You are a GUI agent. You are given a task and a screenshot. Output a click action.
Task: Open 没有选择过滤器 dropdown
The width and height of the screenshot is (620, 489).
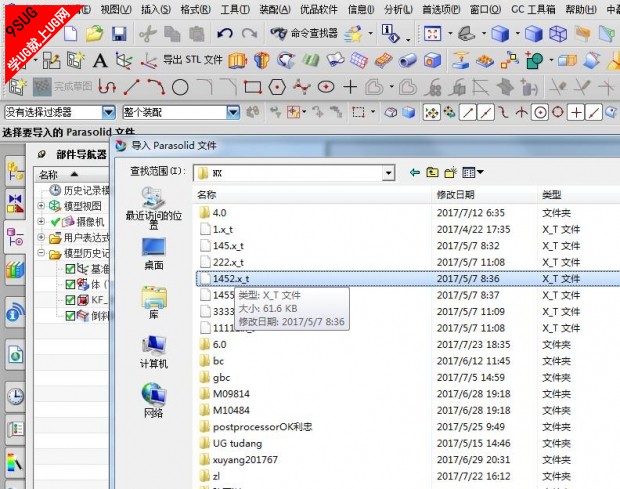pyautogui.click(x=108, y=113)
